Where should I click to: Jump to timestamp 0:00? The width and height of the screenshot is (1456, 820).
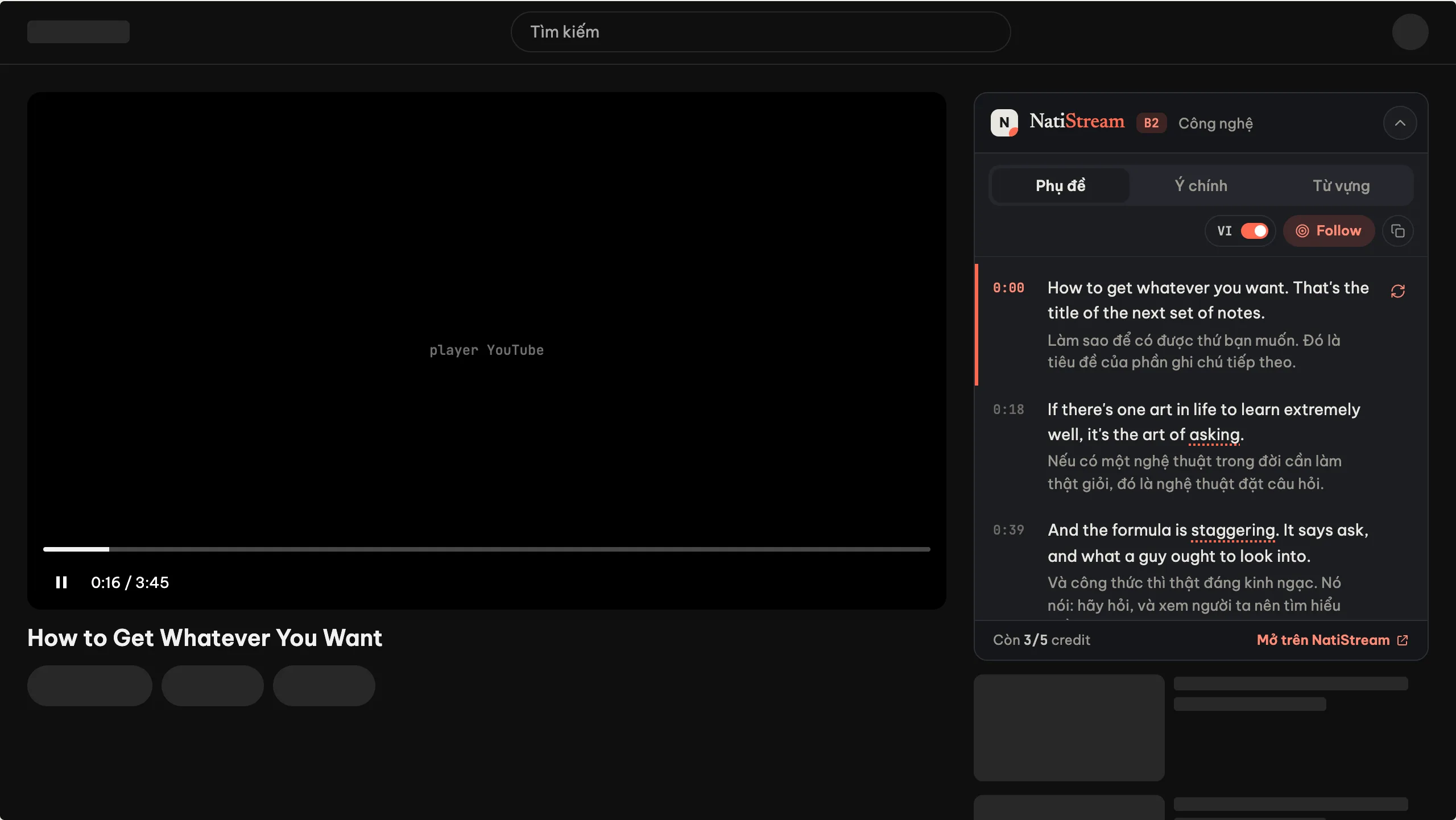point(1008,288)
